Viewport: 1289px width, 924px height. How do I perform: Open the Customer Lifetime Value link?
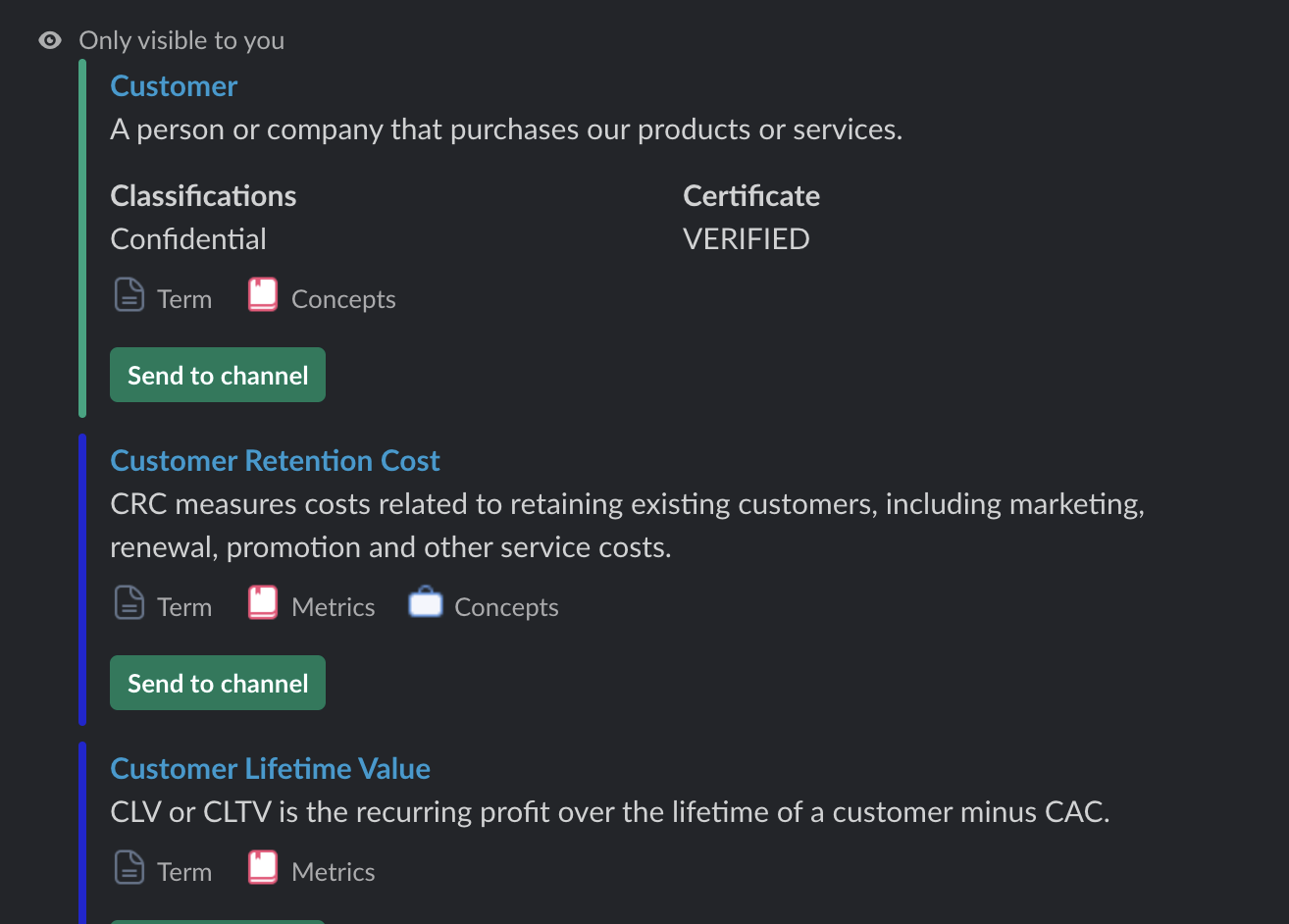(x=270, y=769)
